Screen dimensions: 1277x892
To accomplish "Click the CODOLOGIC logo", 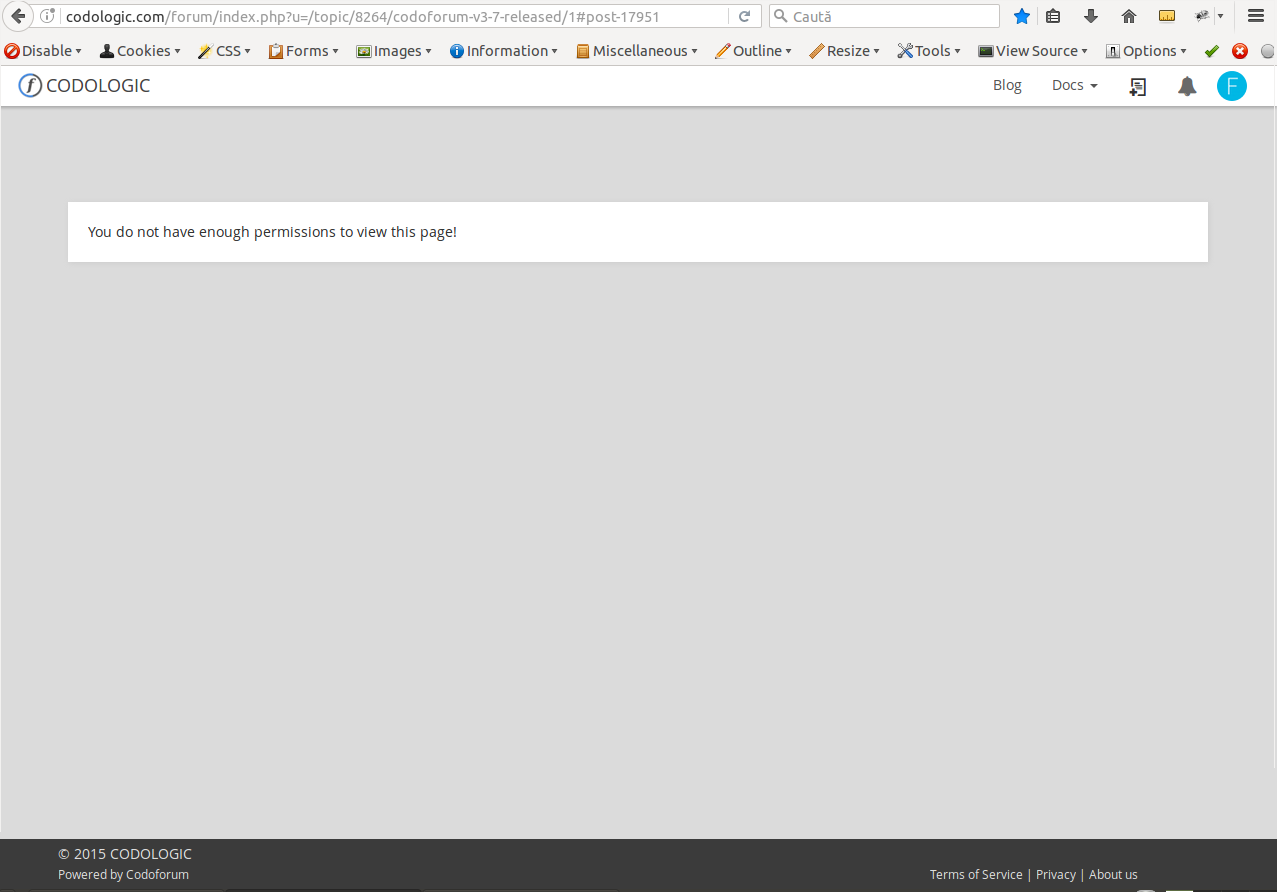I will (84, 86).
